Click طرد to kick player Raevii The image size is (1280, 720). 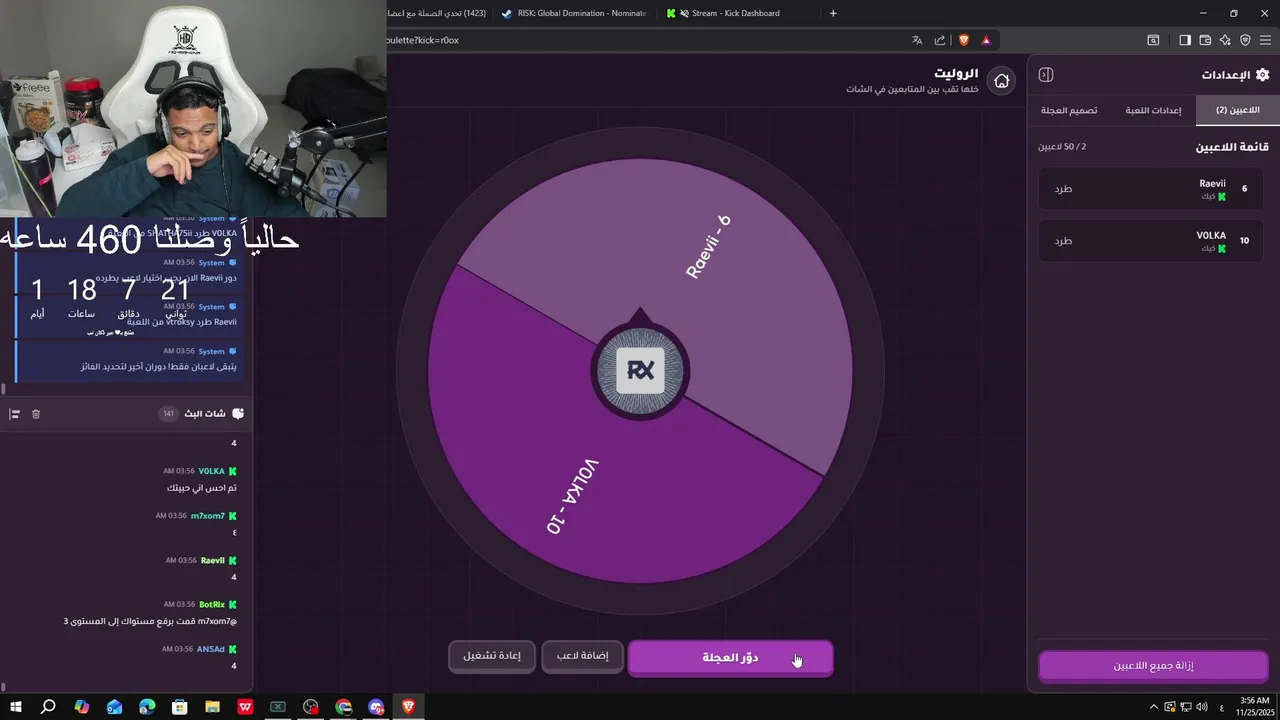point(1063,189)
